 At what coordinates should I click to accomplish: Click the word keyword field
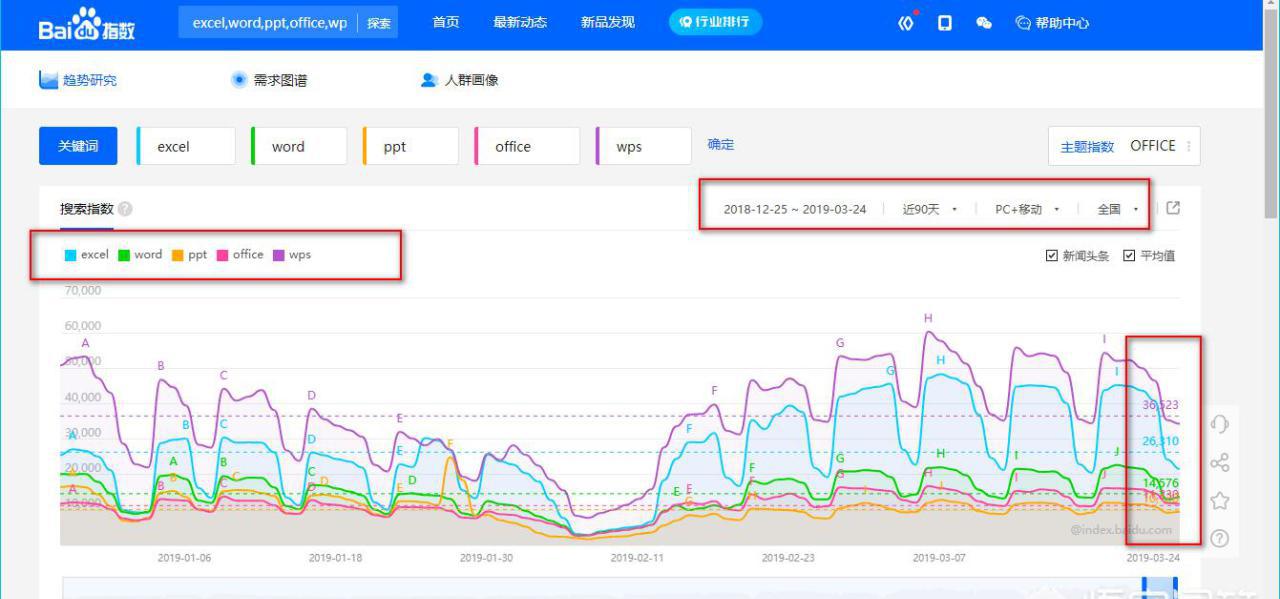click(299, 146)
